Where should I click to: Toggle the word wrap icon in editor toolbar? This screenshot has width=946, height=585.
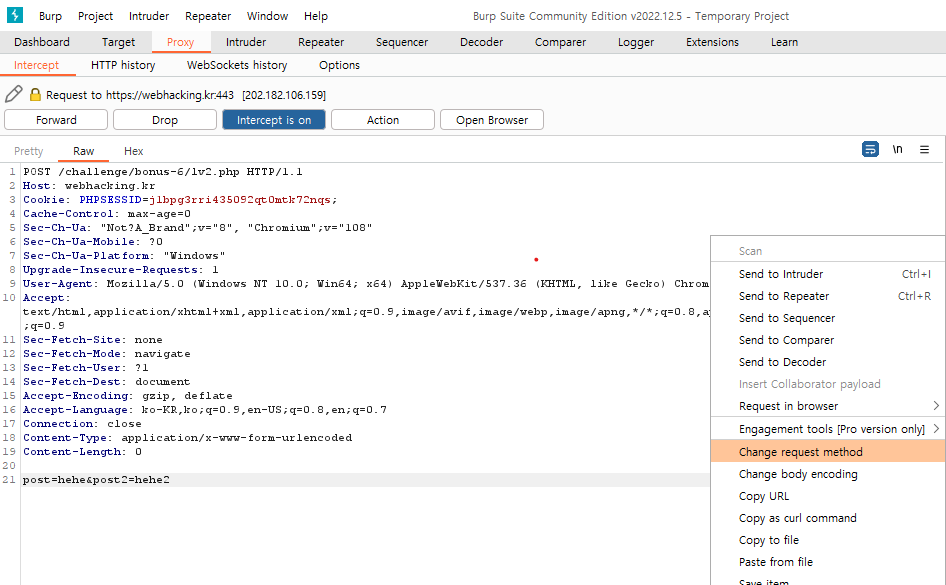click(870, 149)
